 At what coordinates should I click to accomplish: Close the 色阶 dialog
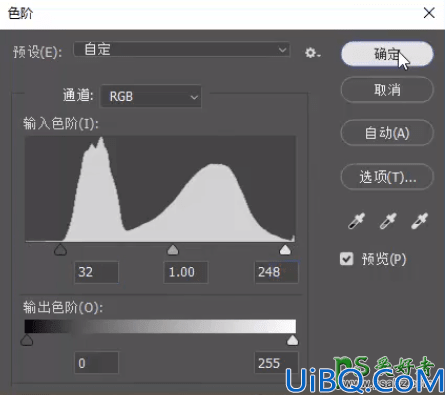(429, 13)
